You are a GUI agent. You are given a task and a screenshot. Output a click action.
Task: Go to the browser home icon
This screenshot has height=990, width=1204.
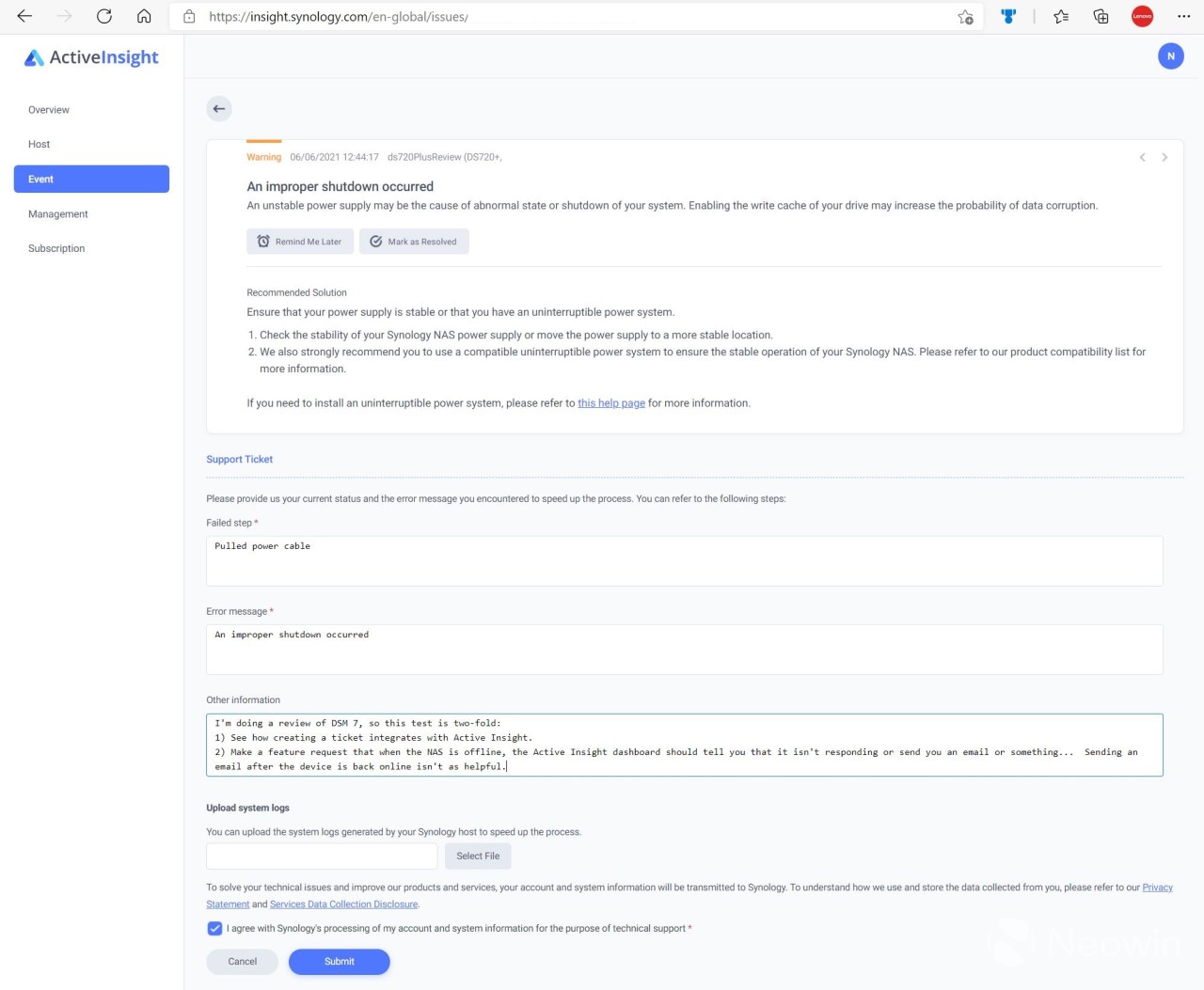(144, 16)
